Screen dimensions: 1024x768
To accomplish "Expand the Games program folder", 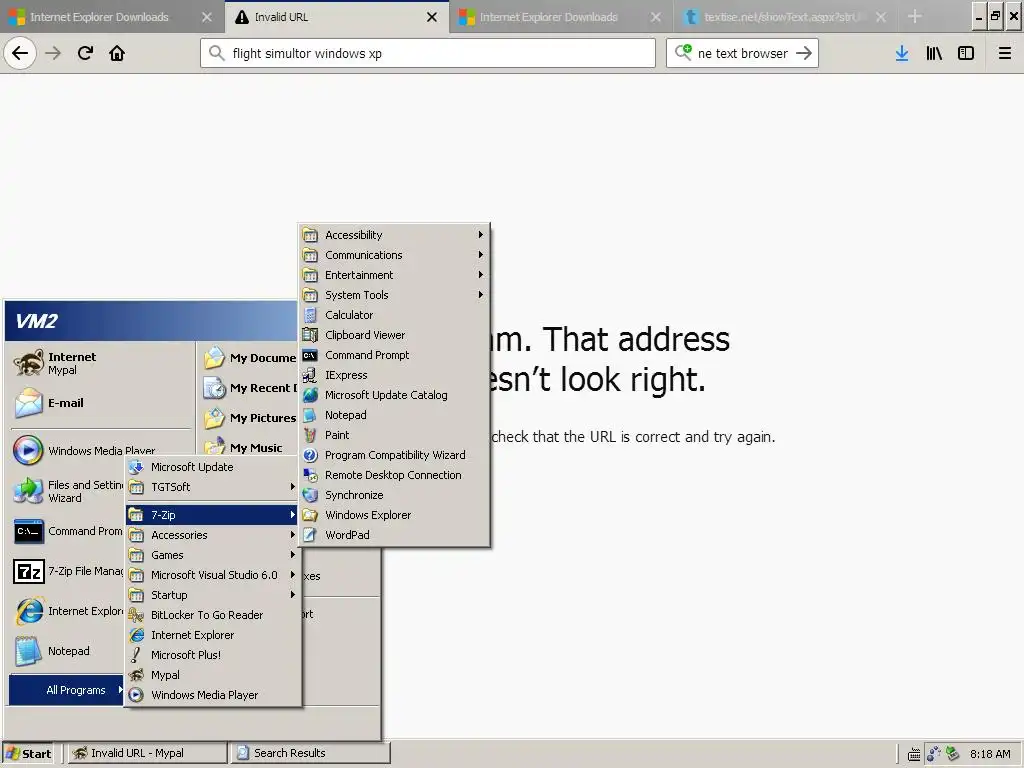I will (213, 555).
